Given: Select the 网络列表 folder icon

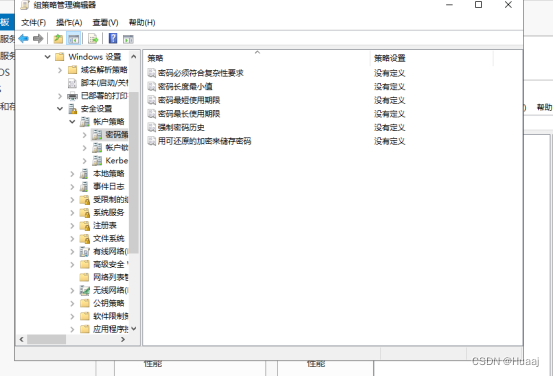Looking at the screenshot, I should pyautogui.click(x=84, y=277).
